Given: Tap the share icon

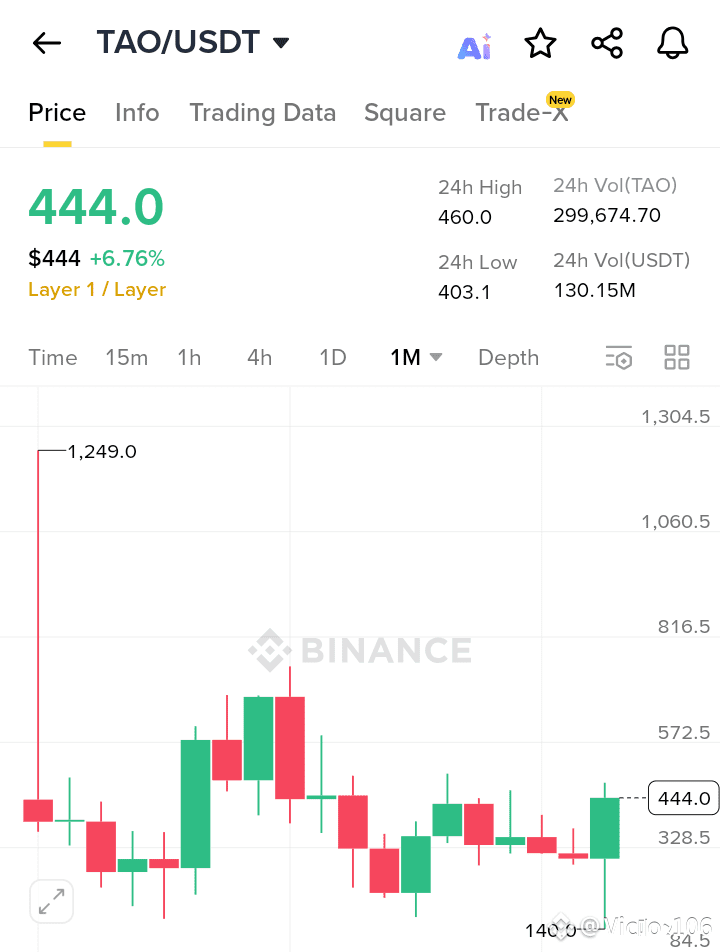Looking at the screenshot, I should point(607,43).
